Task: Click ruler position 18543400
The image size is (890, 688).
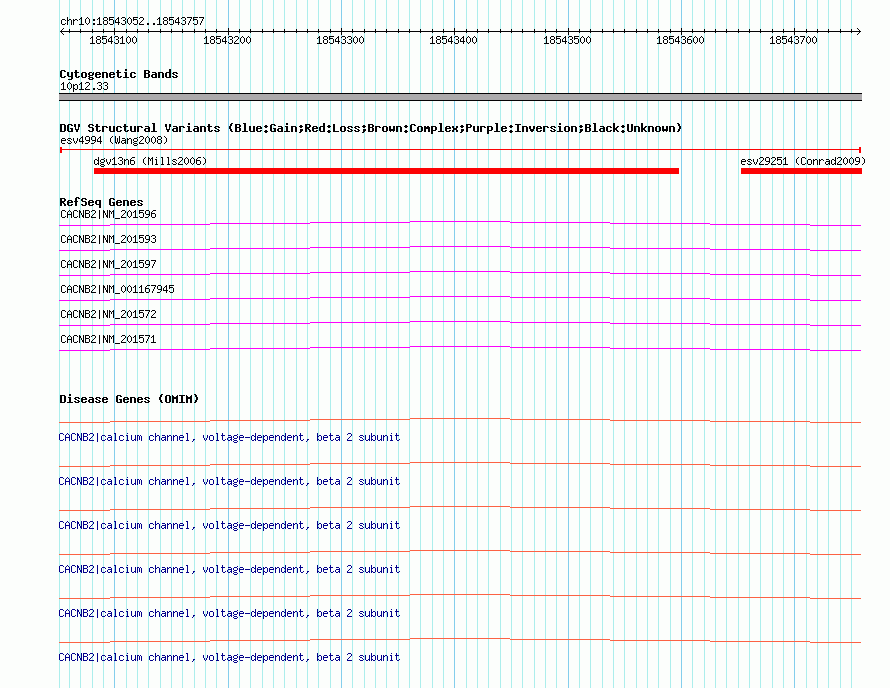Action: pyautogui.click(x=453, y=40)
